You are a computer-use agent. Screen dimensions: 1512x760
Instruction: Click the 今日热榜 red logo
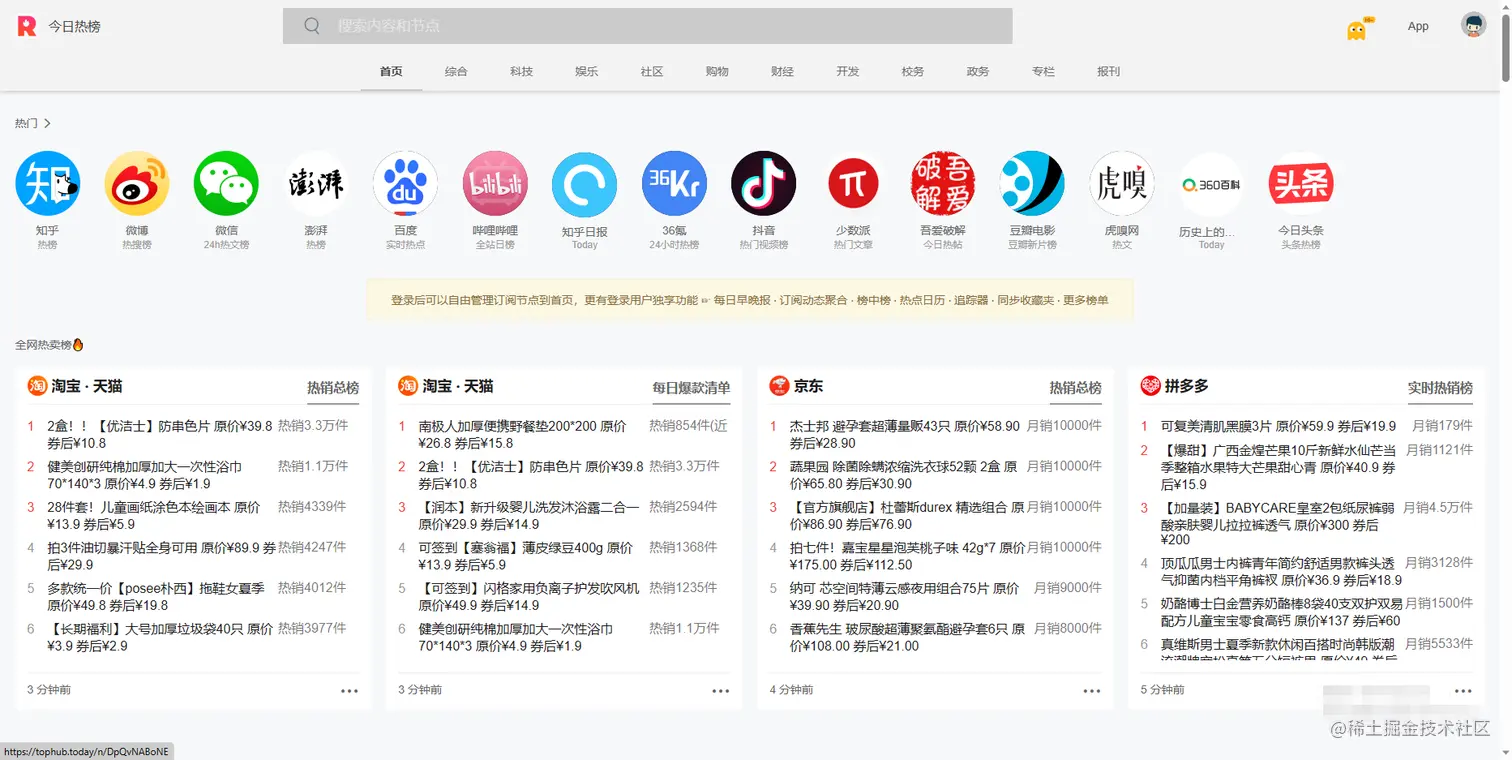coord(27,27)
